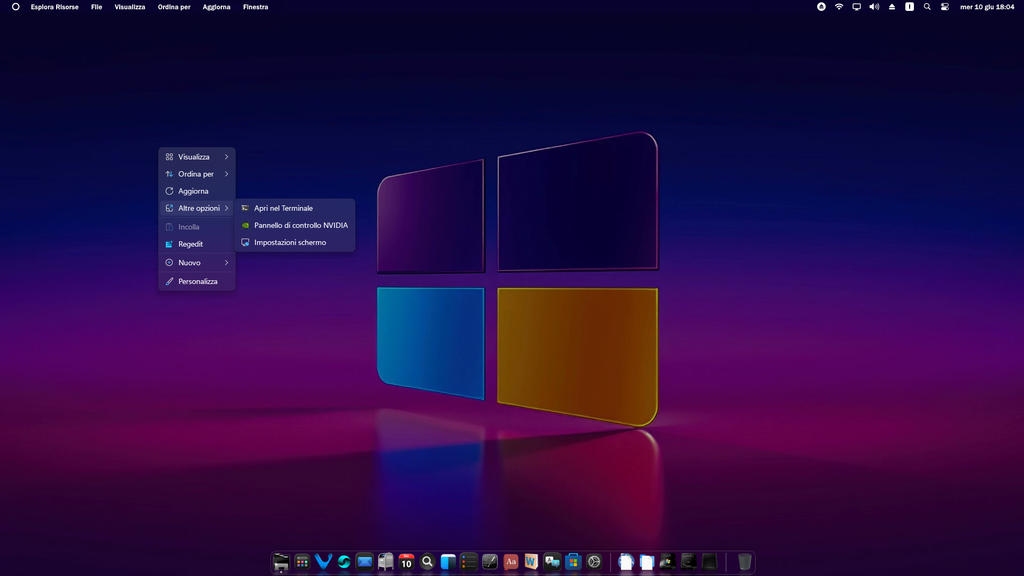1024x576 pixels.
Task: Expand the Ordina per context submenu
Action: point(197,174)
